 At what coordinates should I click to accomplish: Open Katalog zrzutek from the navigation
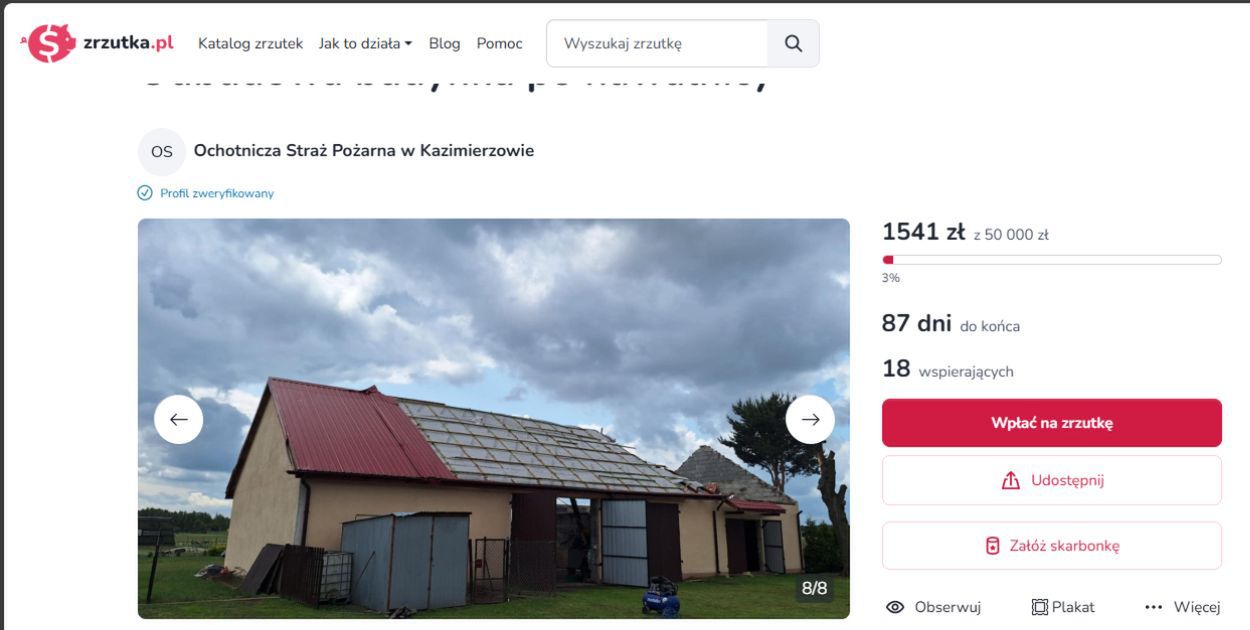point(249,43)
